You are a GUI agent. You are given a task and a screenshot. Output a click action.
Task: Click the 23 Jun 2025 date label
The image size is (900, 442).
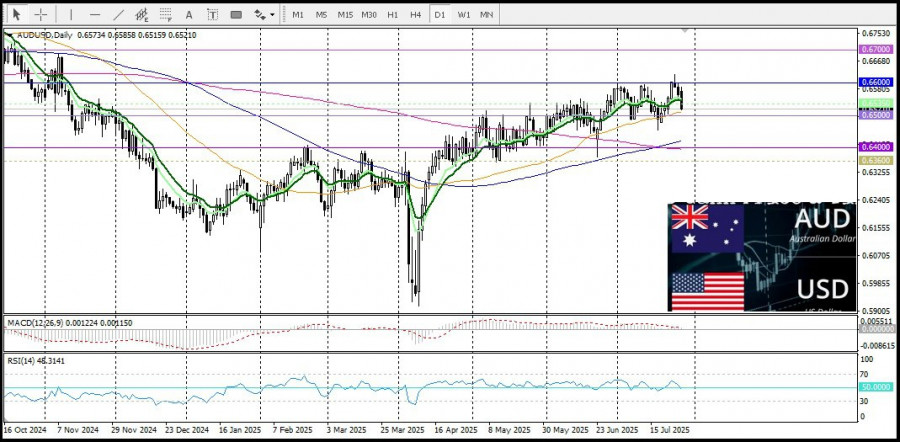[617, 430]
